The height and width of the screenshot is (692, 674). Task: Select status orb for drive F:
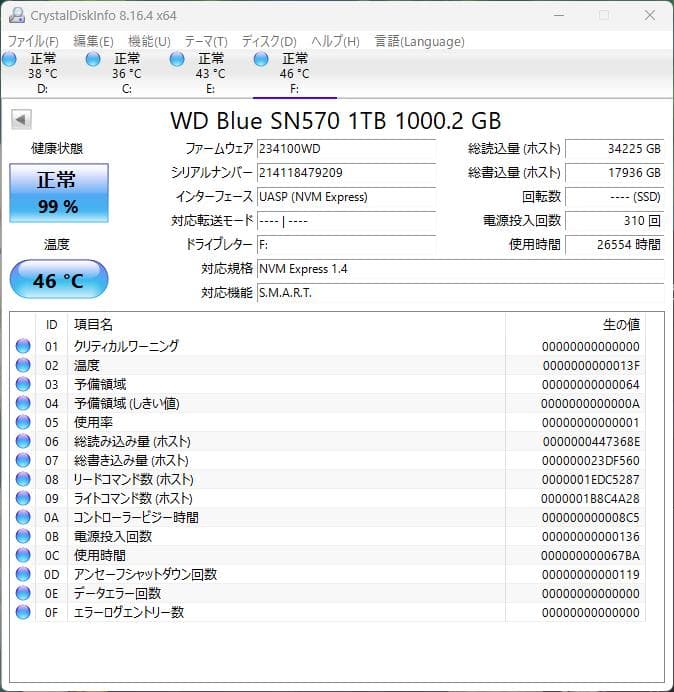click(261, 59)
